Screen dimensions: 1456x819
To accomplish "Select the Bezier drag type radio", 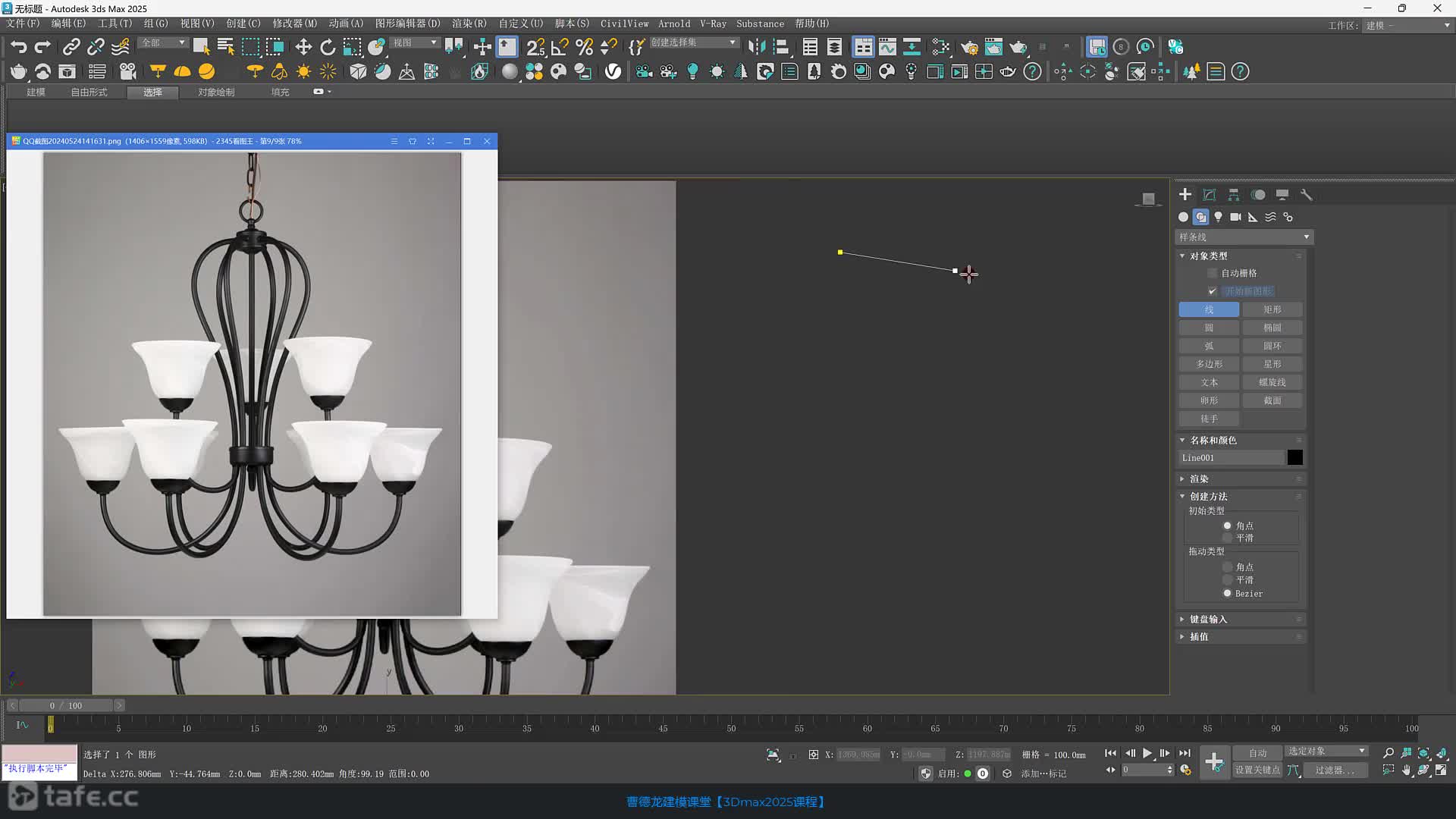I will (1227, 593).
